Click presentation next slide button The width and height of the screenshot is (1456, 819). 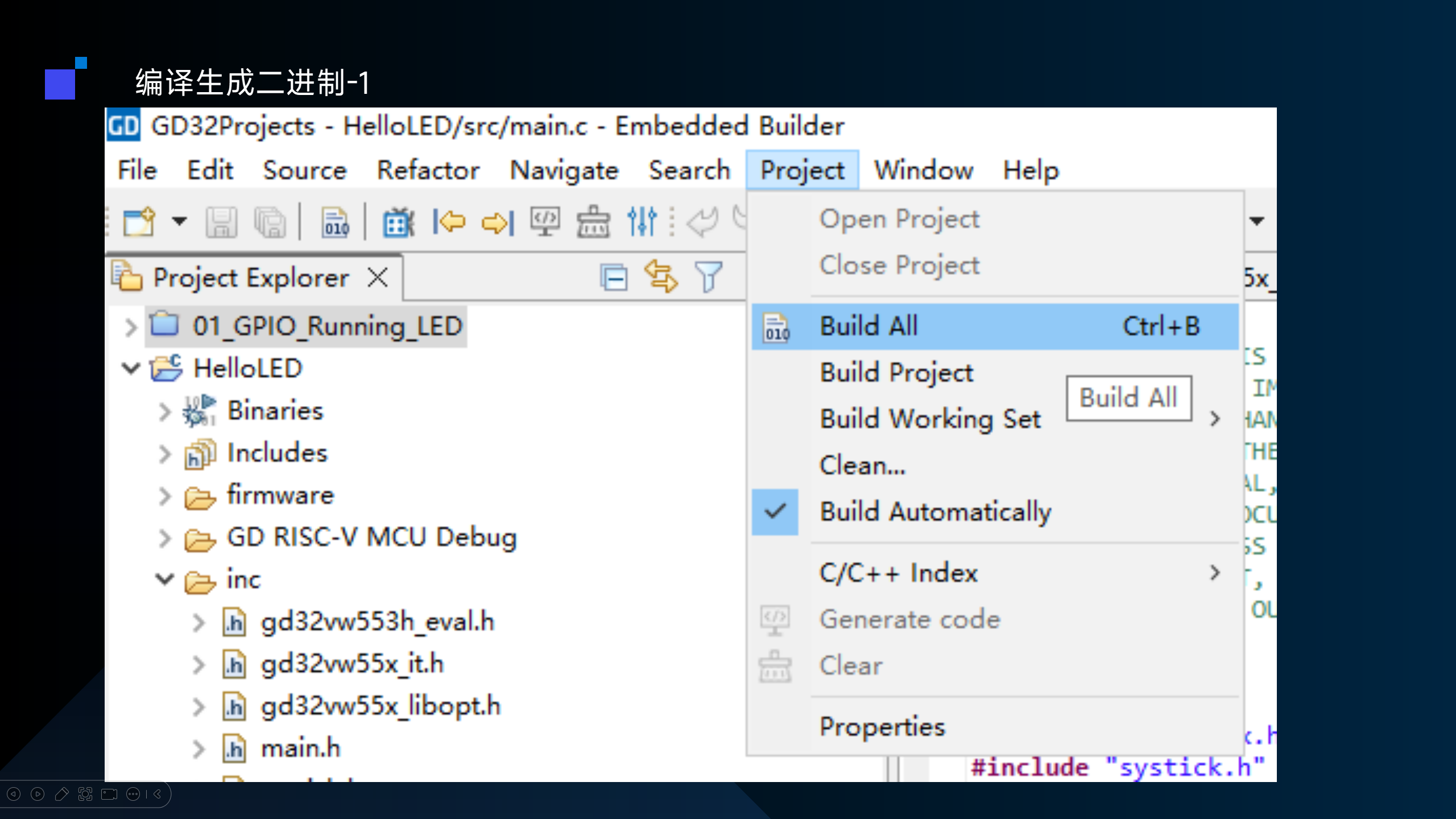point(38,794)
